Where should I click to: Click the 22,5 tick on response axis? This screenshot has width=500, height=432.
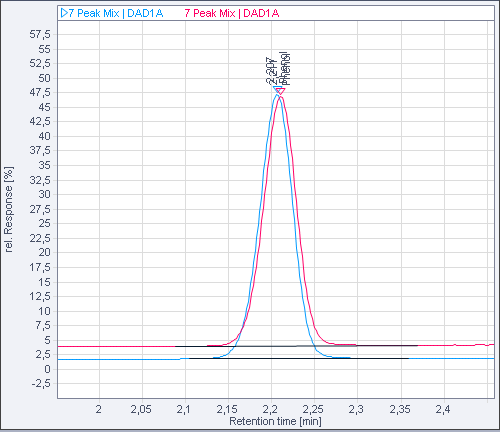(40, 238)
